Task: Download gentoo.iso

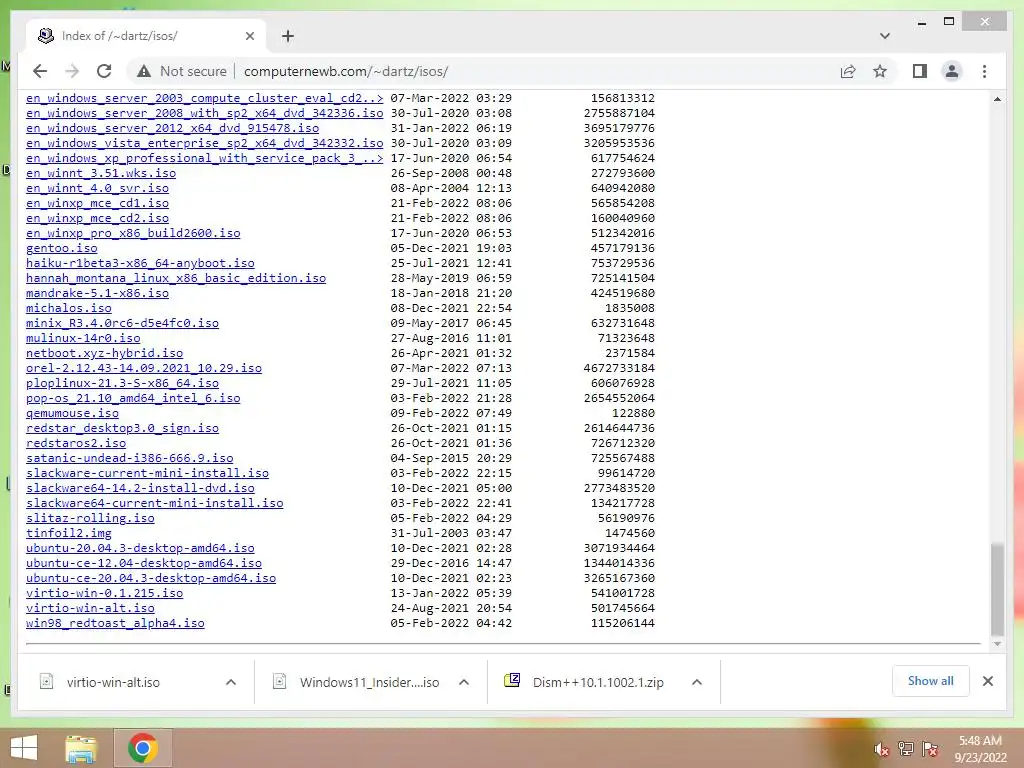Action: pyautogui.click(x=61, y=248)
